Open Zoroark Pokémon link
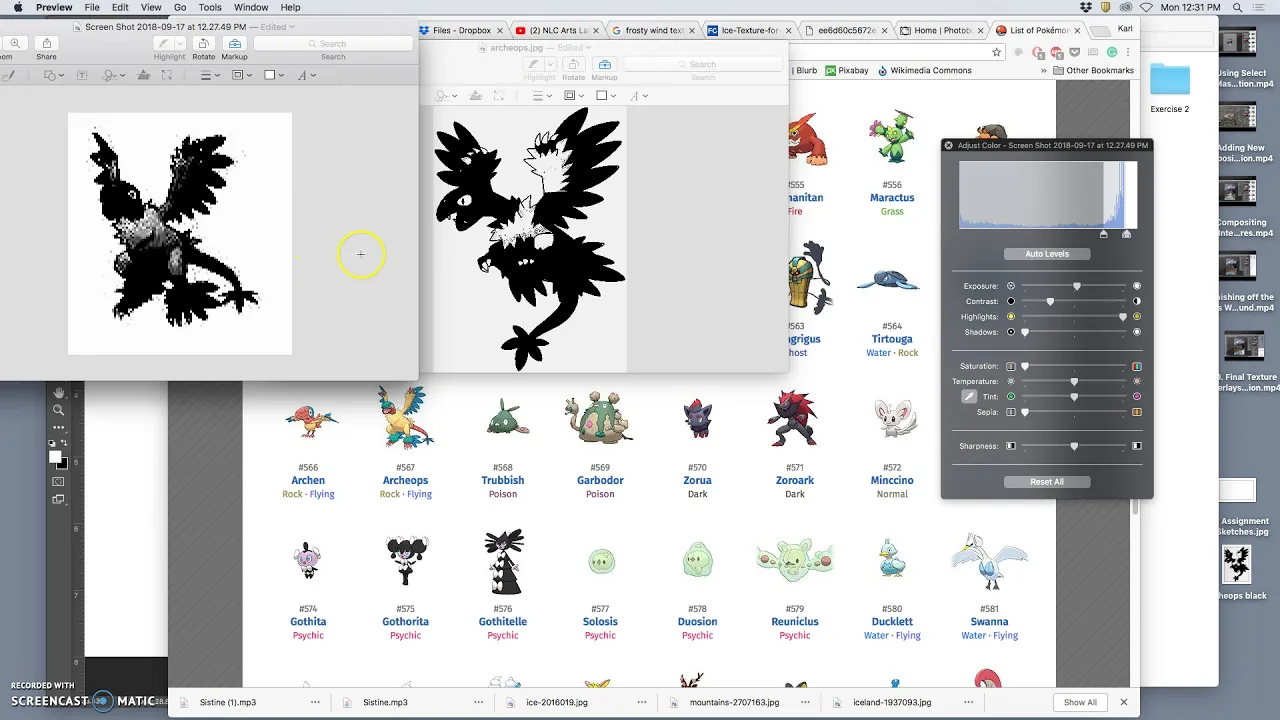1280x720 pixels. [x=795, y=480]
